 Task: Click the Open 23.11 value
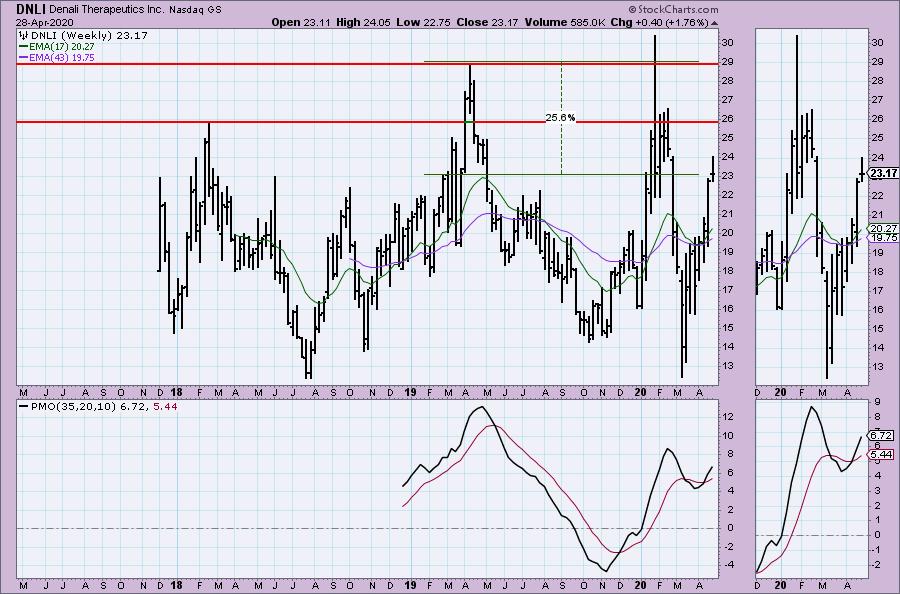(x=301, y=22)
